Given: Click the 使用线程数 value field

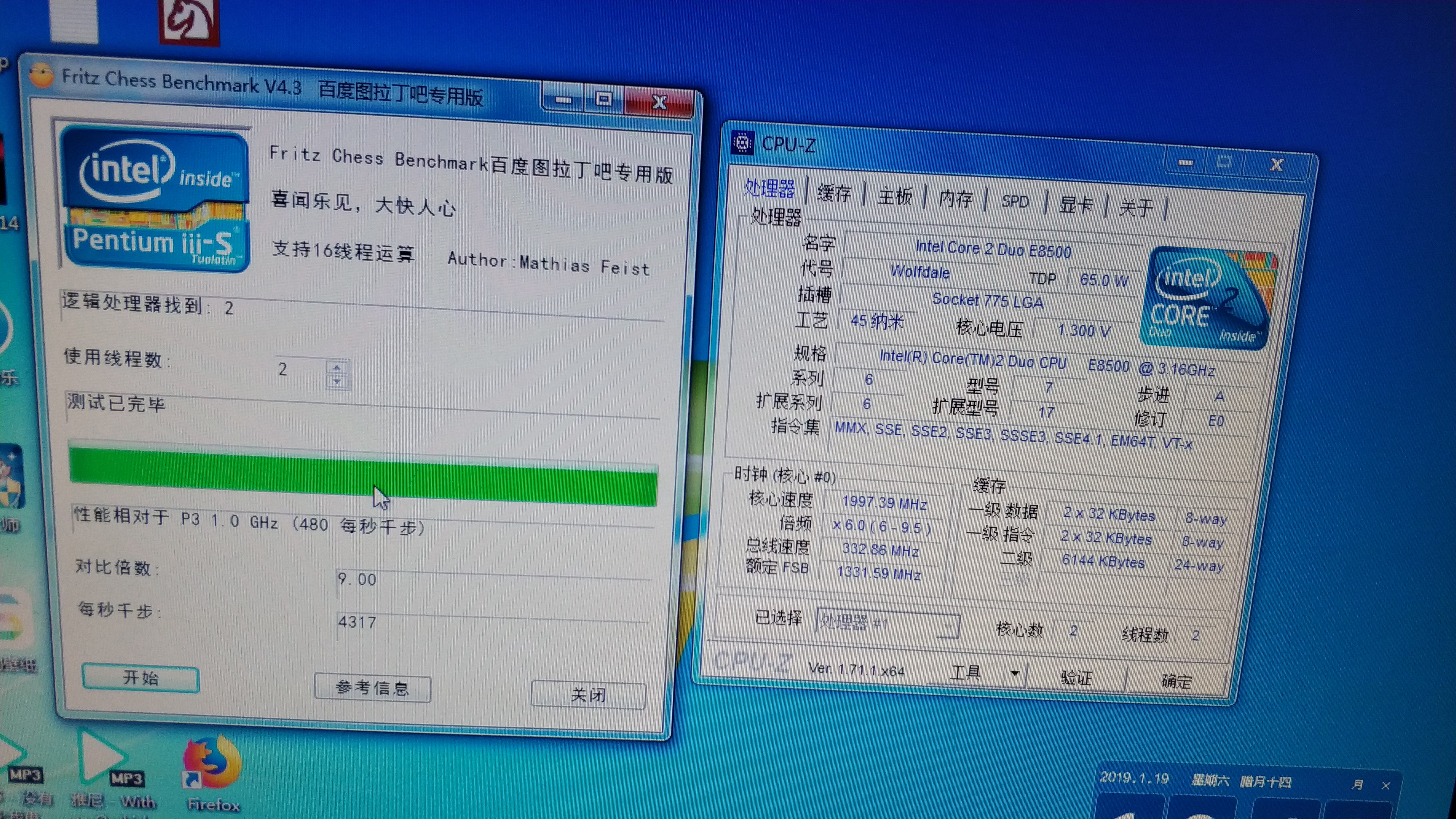Looking at the screenshot, I should 301,370.
